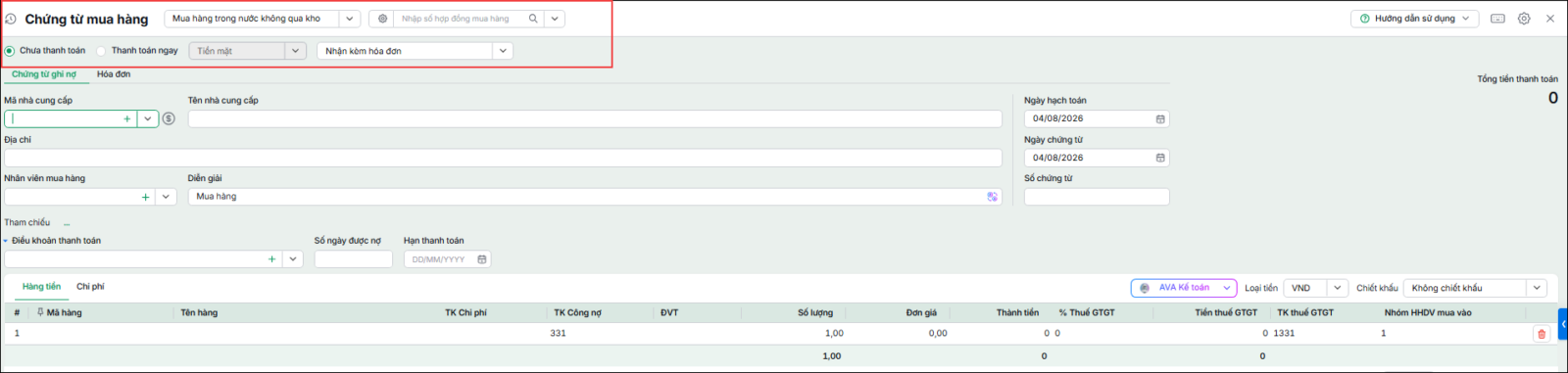The height and width of the screenshot is (373, 1568).
Task: Delete row 1 with the trash icon
Action: pos(1542,334)
